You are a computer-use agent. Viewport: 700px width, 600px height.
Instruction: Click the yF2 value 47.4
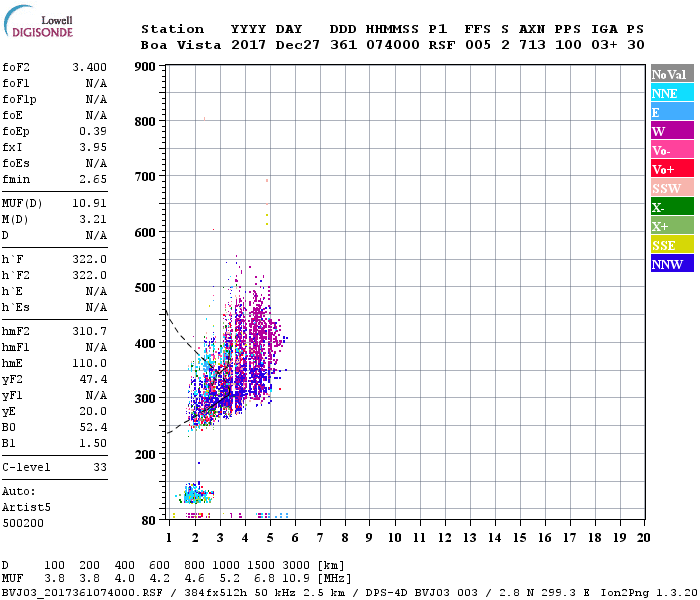(93, 379)
